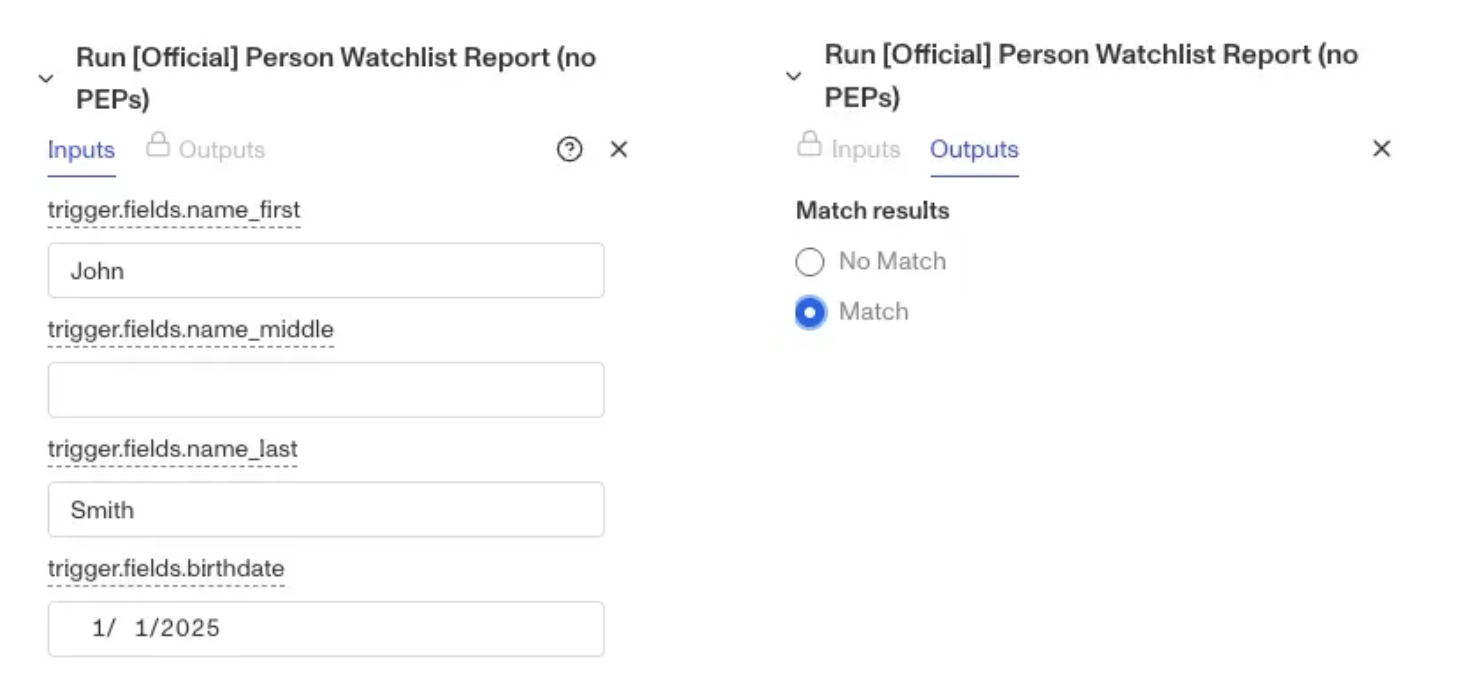Close the left Inputs panel
The width and height of the screenshot is (1458, 688).
click(619, 150)
